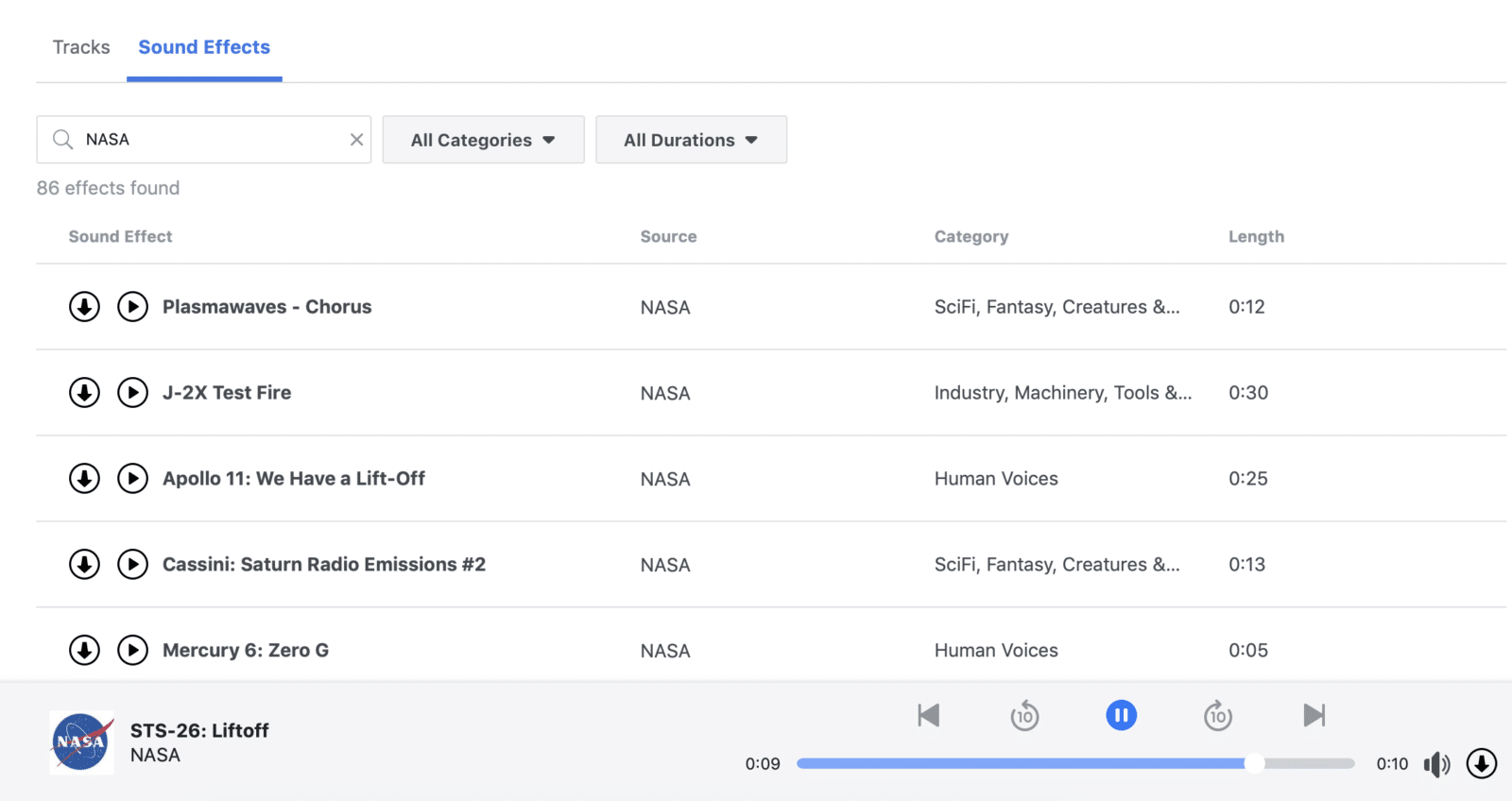This screenshot has width=1512, height=801.
Task: Click the NASA logo thumbnail in player
Action: coord(81,742)
